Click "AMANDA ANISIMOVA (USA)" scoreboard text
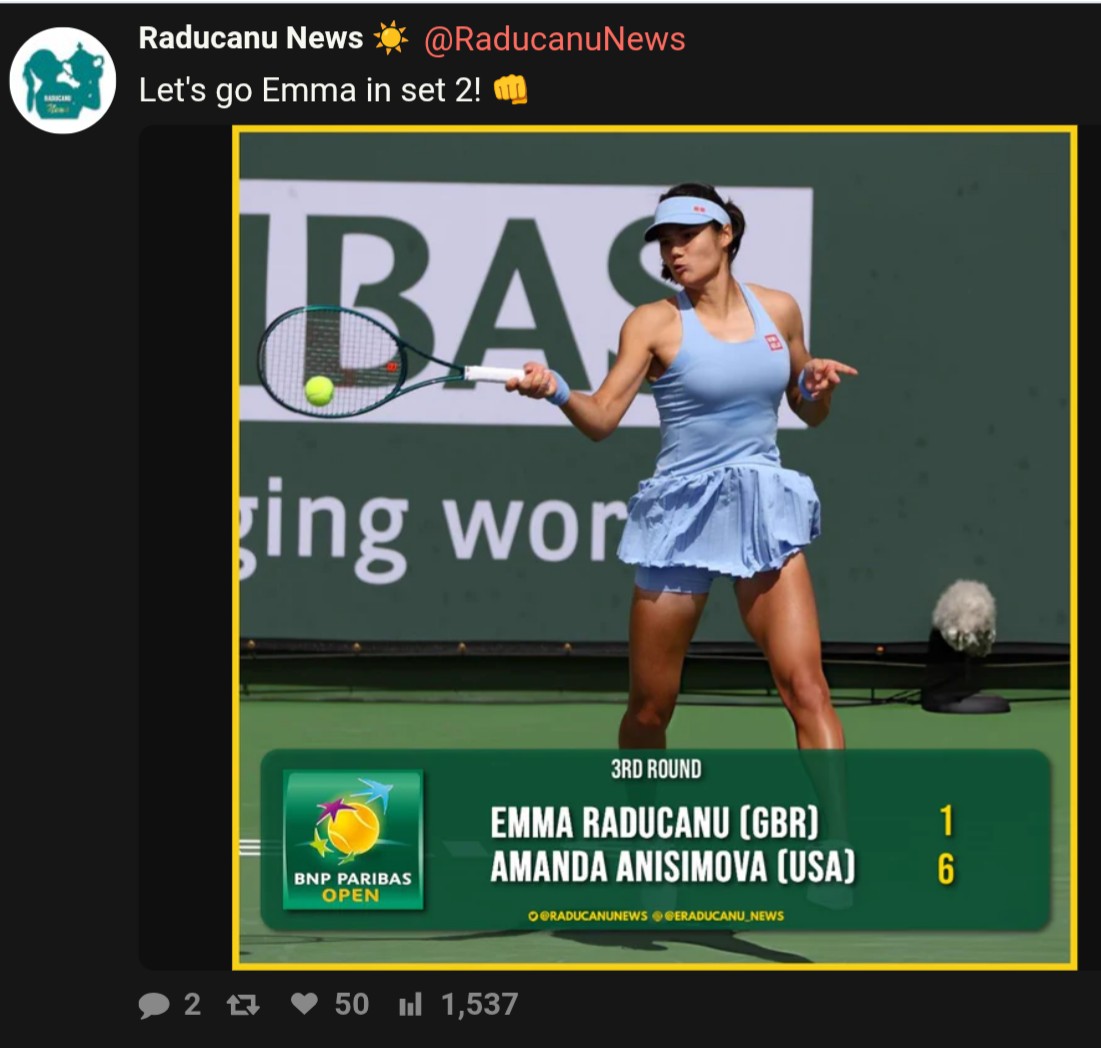Screen dimensions: 1101x1048 (x=673, y=867)
